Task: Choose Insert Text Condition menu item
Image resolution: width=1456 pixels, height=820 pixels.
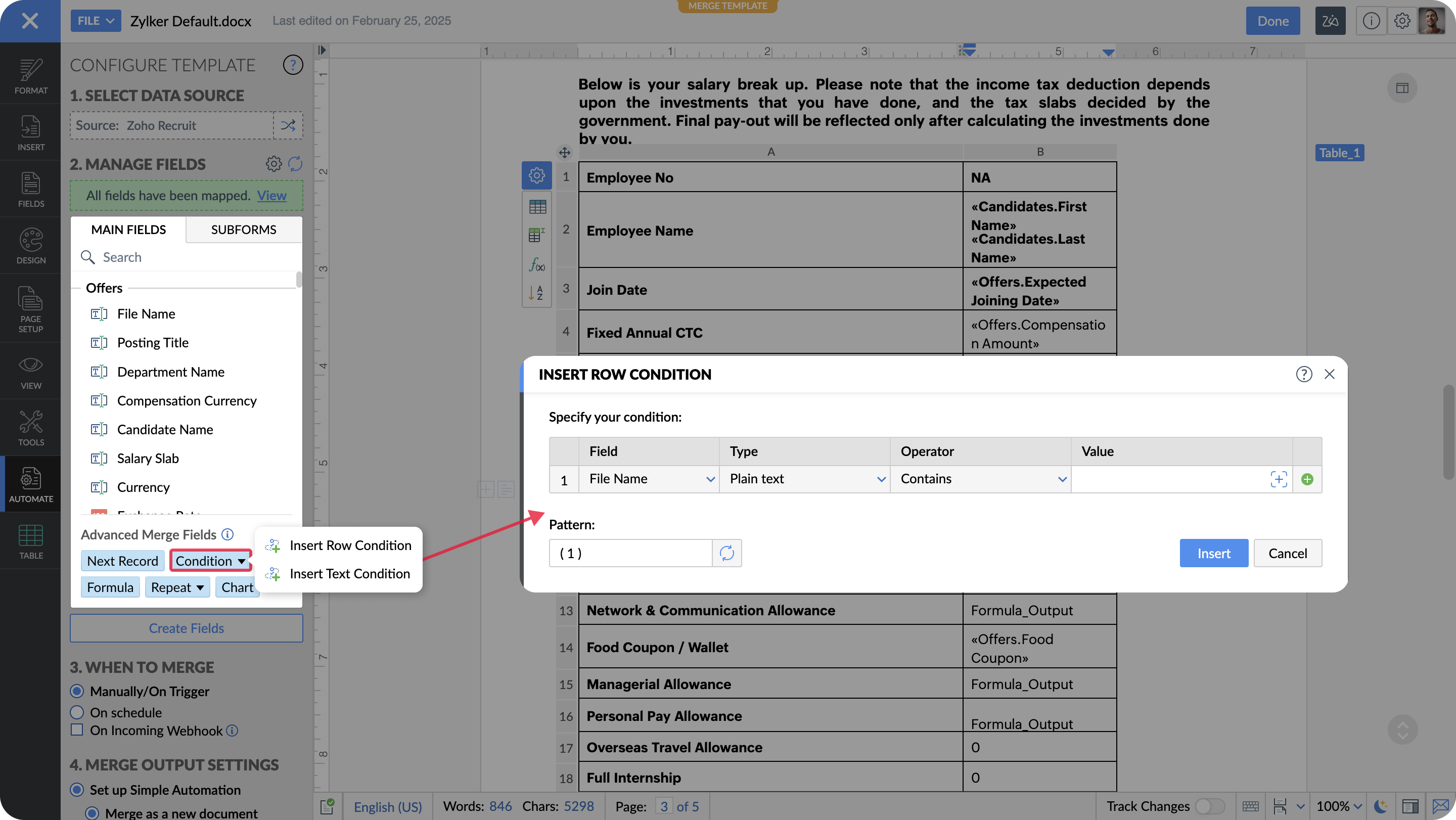Action: pyautogui.click(x=349, y=574)
